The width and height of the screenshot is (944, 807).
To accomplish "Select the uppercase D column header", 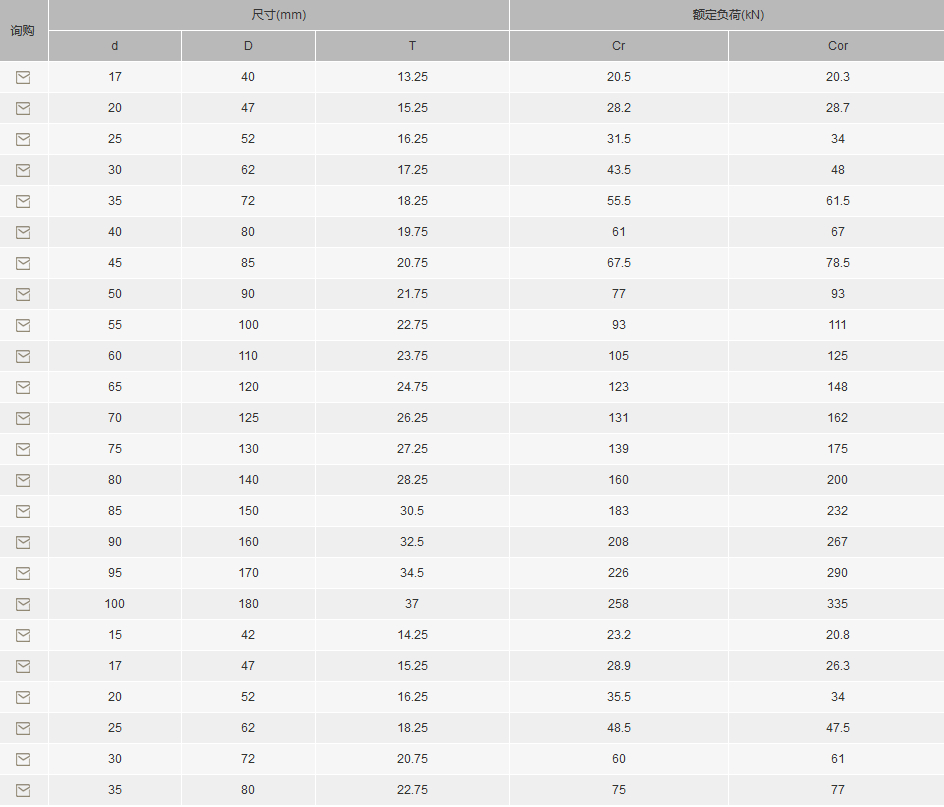I will (248, 46).
